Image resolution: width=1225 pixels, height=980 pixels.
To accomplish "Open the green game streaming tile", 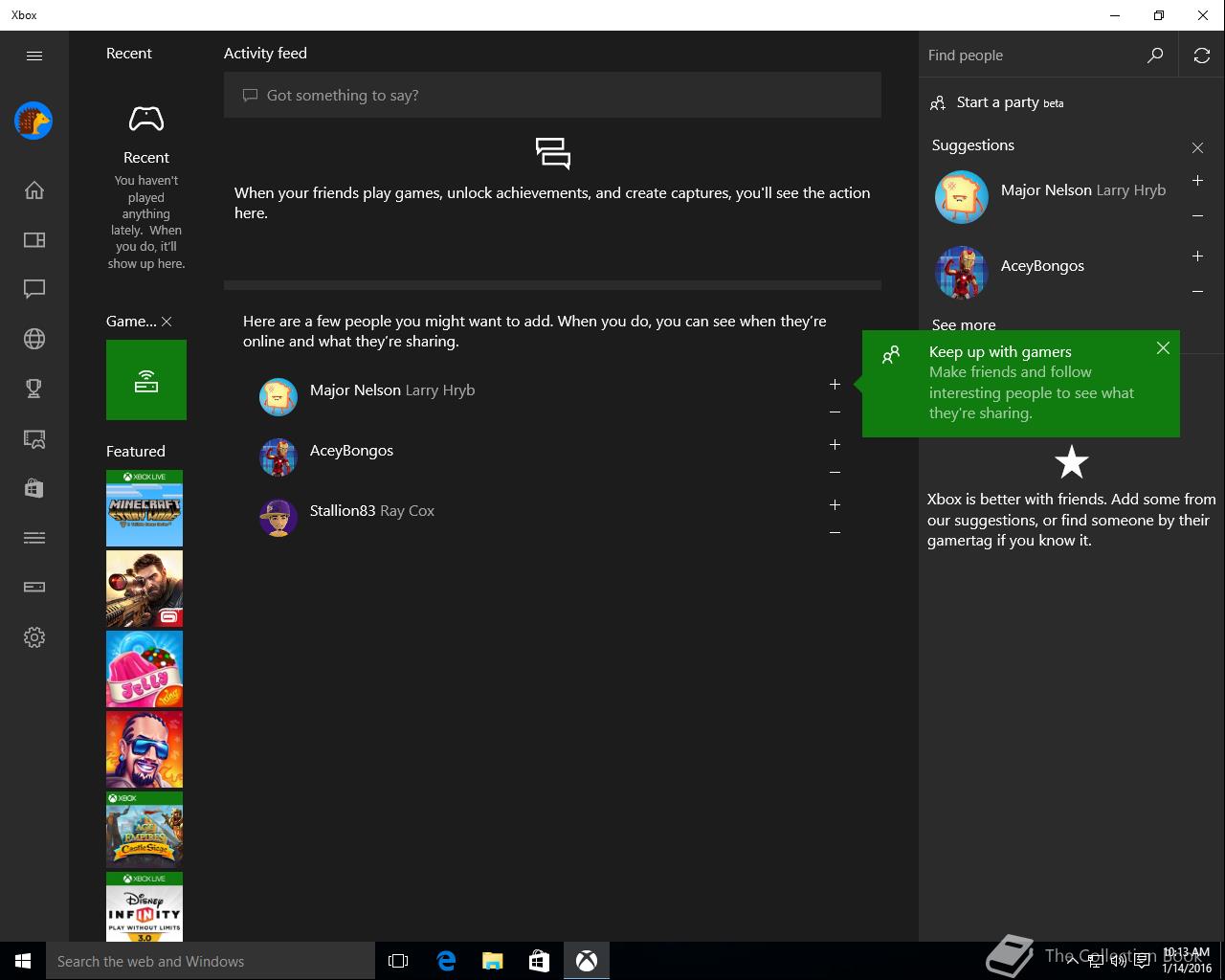I will (x=146, y=380).
